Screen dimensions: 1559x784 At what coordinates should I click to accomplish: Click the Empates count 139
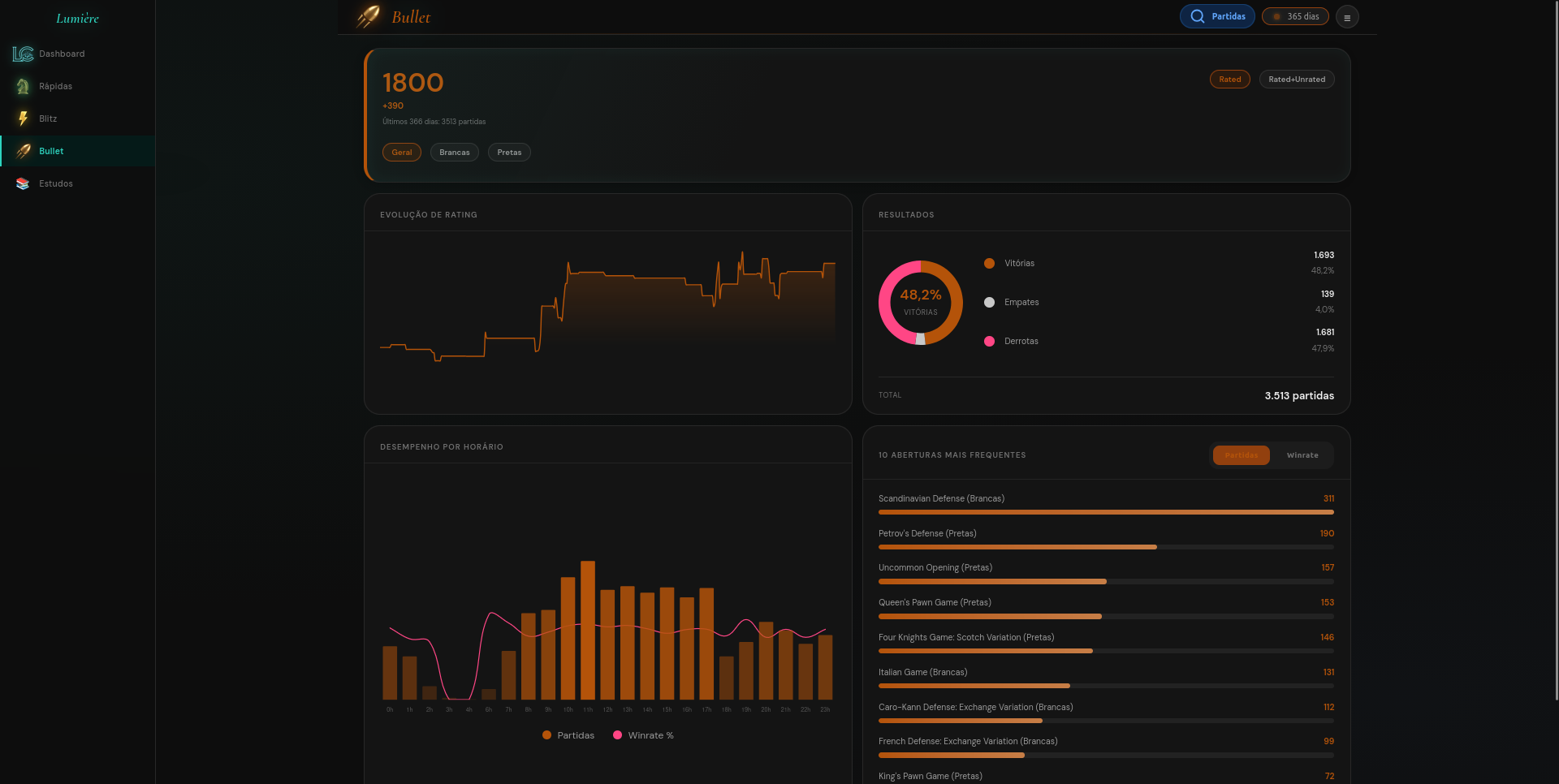click(x=1328, y=294)
